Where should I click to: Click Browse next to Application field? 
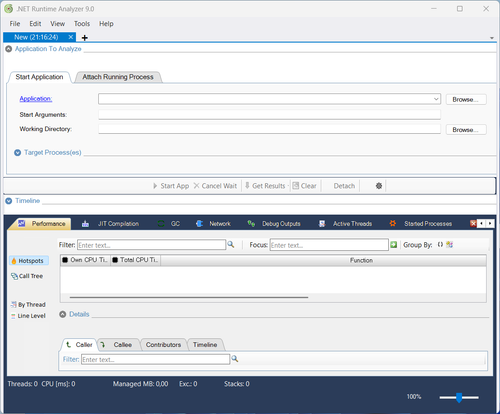point(466,99)
